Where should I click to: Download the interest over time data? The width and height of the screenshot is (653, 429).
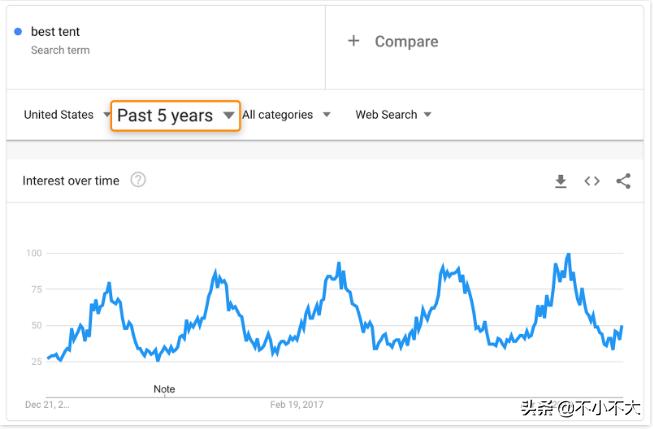pyautogui.click(x=561, y=181)
